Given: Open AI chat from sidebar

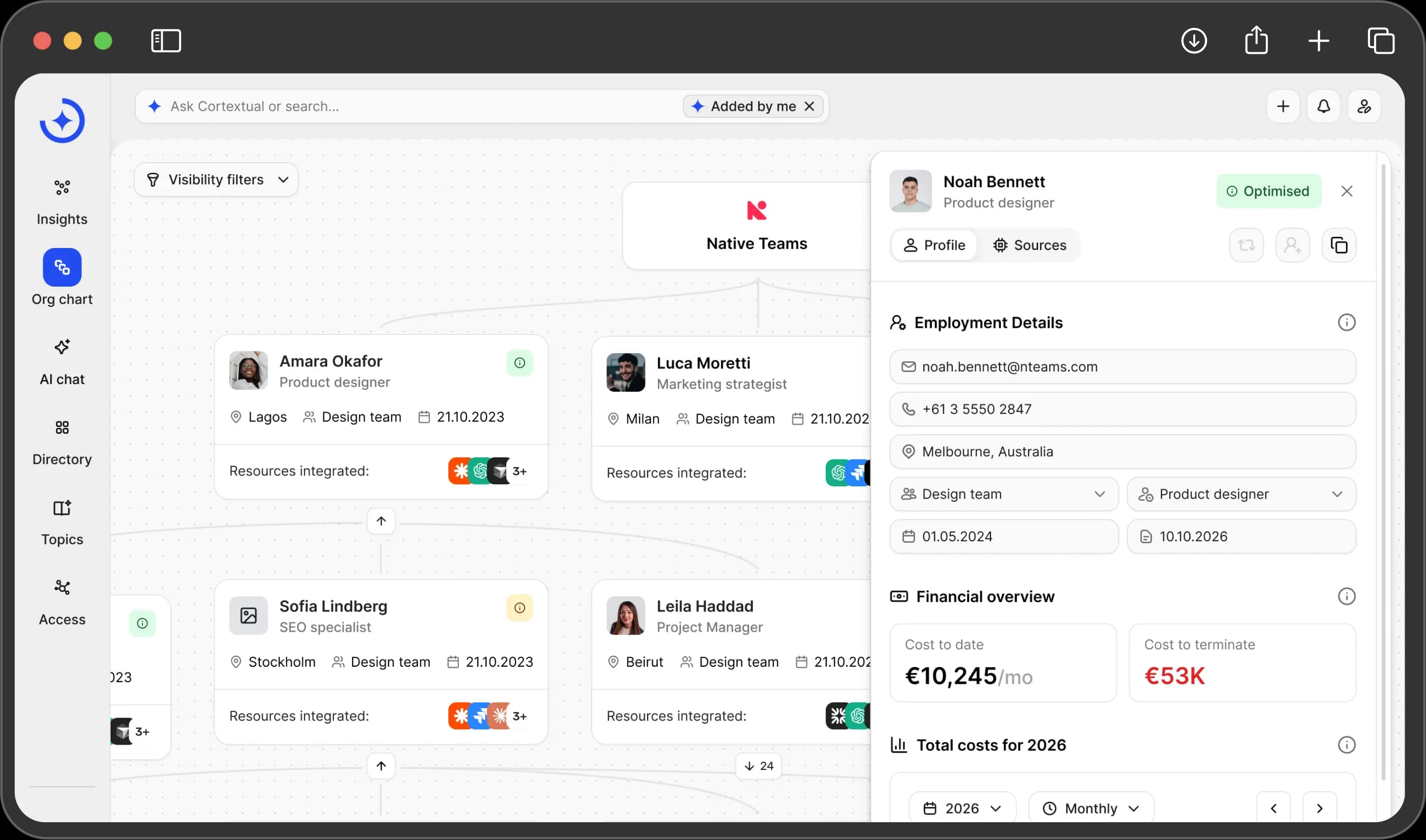Looking at the screenshot, I should [x=62, y=362].
